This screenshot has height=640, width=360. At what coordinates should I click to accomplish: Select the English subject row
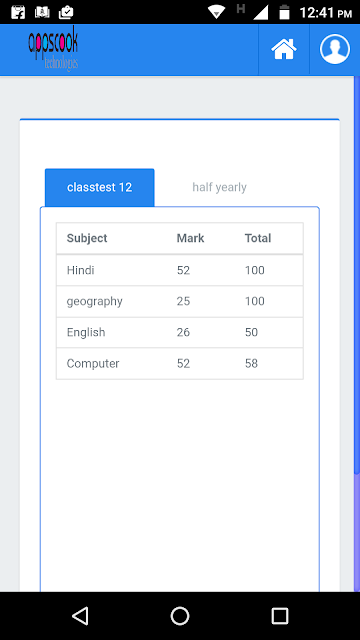click(x=180, y=332)
